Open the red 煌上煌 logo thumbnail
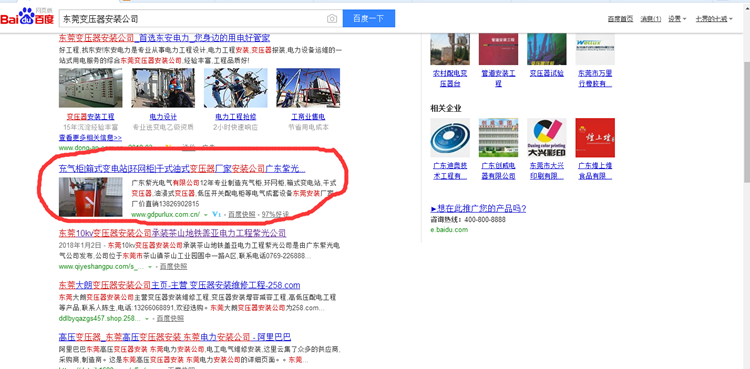Screen dimensions: 750x369 click(595, 138)
